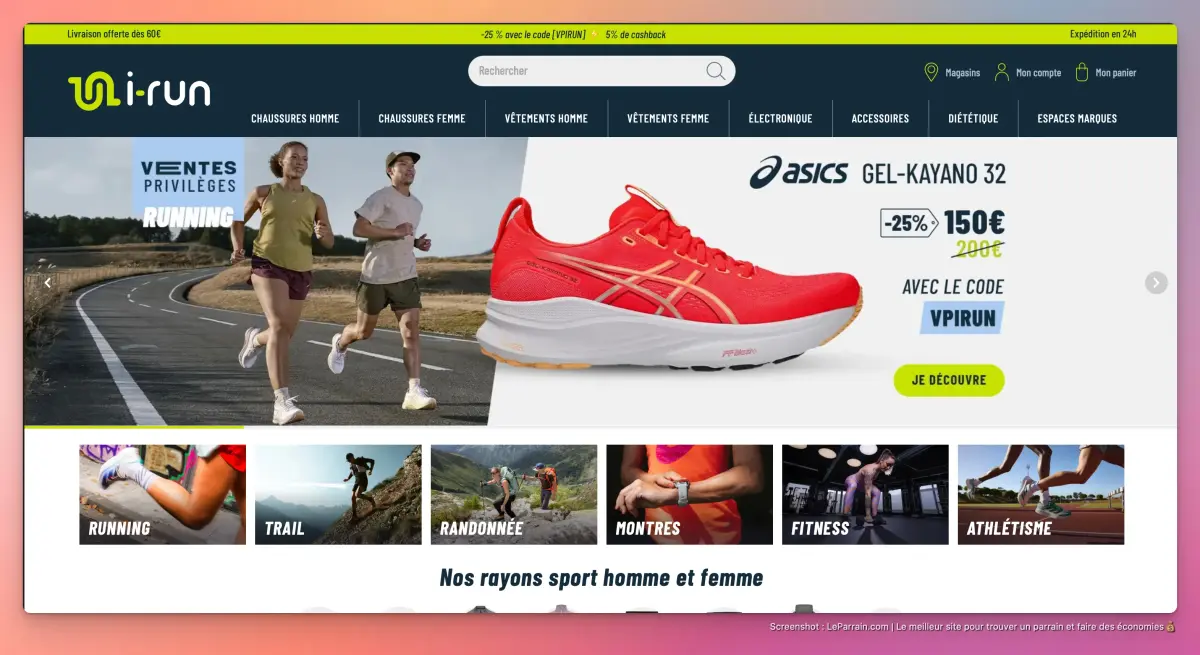Open the Magasins location pin icon
1200x655 pixels.
pyautogui.click(x=931, y=72)
